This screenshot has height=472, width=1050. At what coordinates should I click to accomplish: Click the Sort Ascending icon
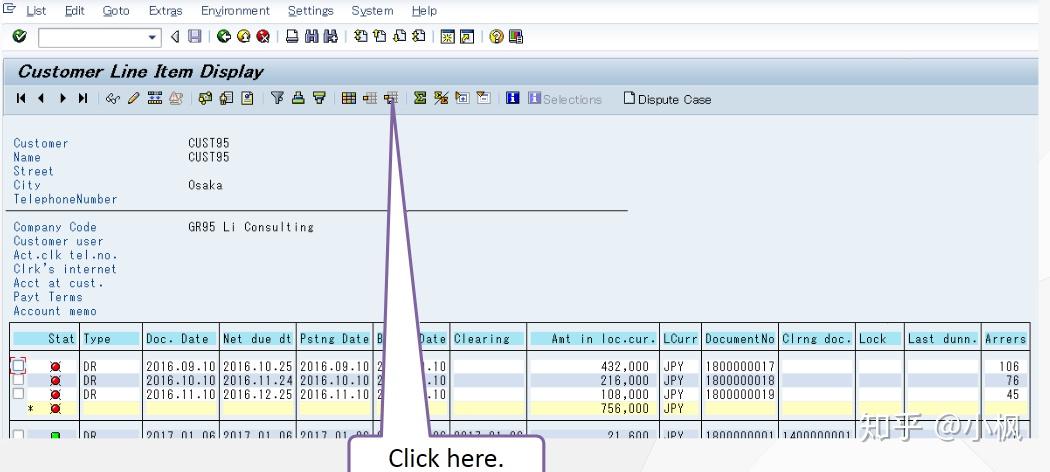[299, 98]
